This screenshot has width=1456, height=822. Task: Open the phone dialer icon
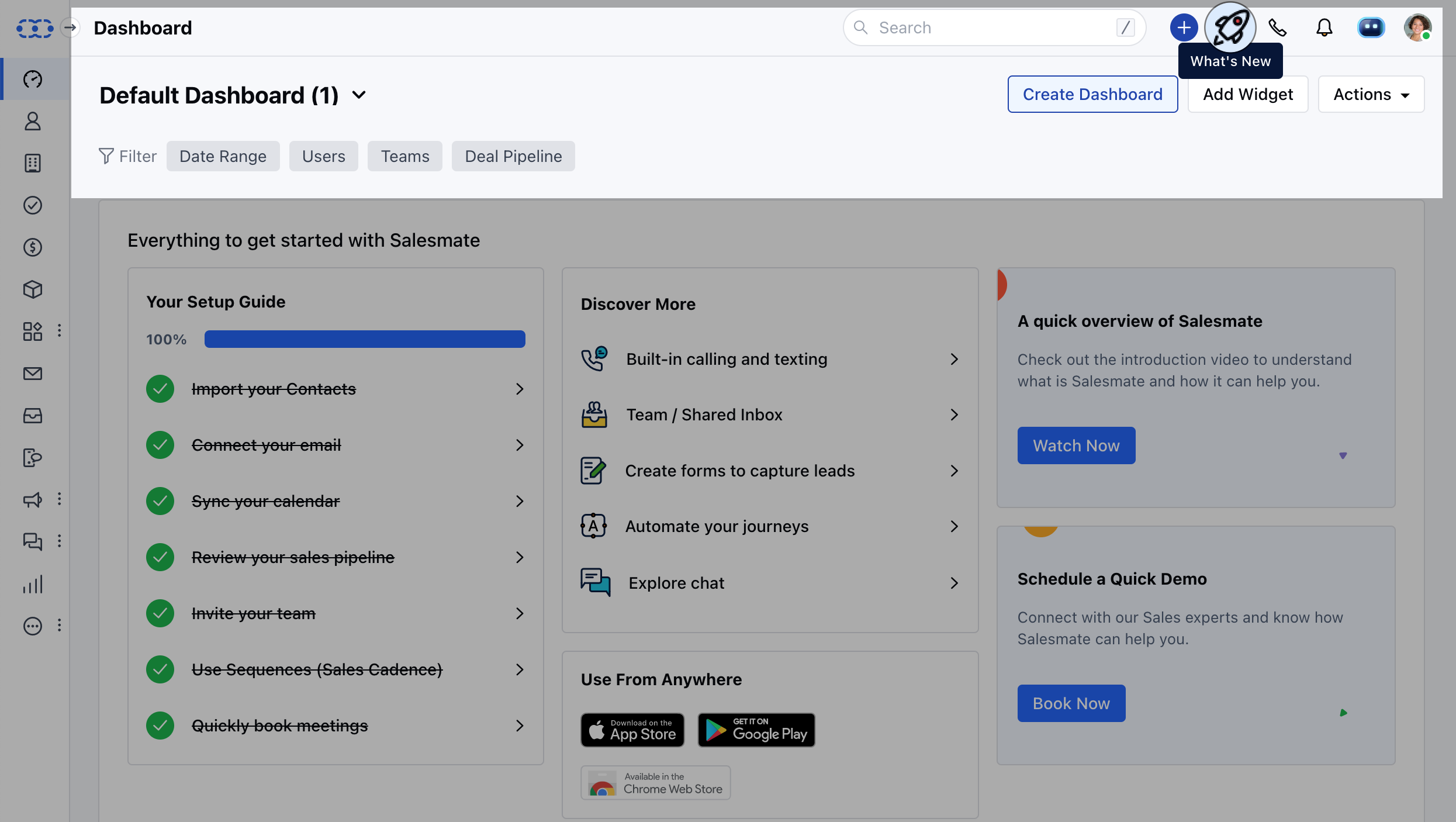pos(1277,27)
